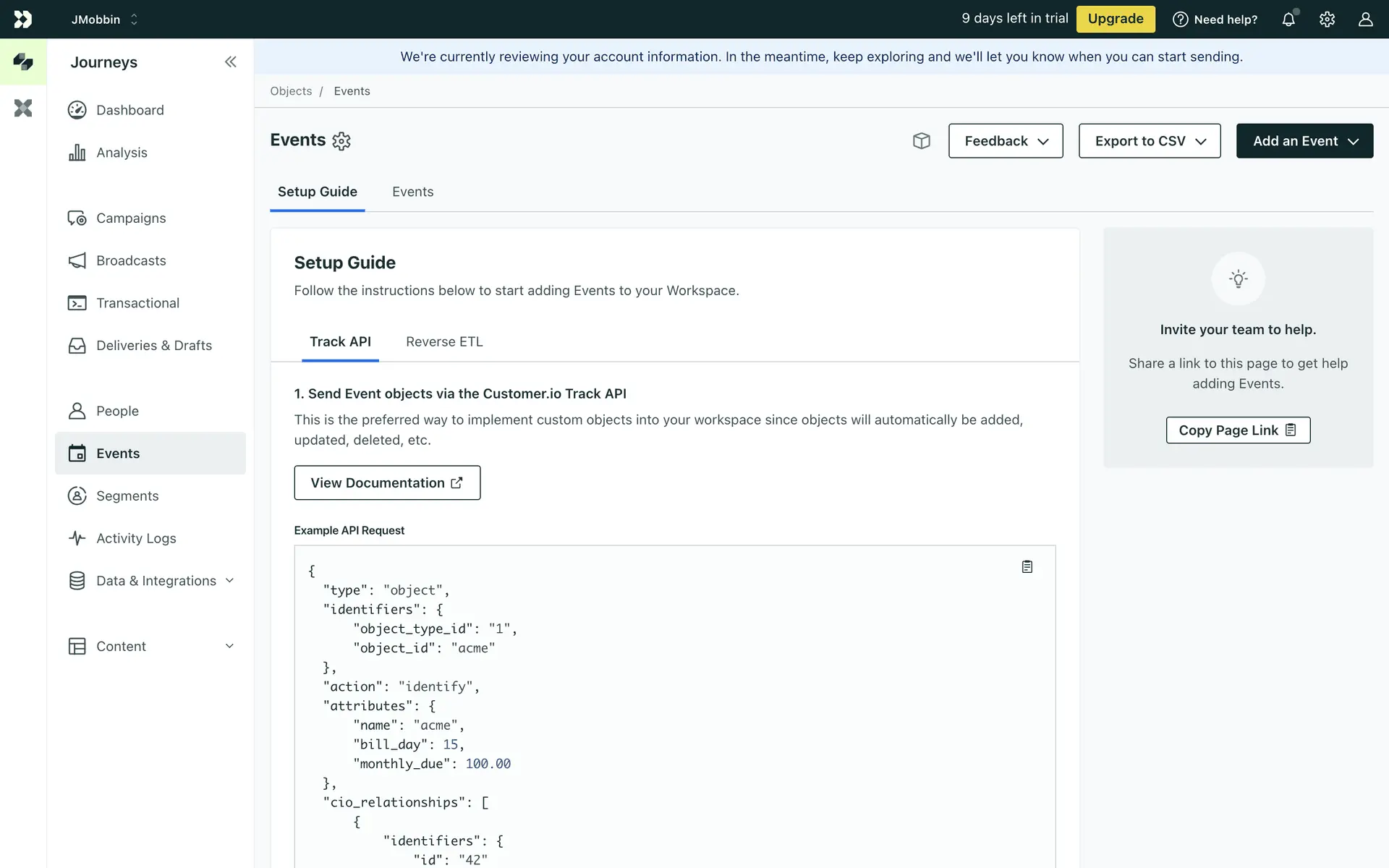Click the Copy Page Link button
This screenshot has height=868, width=1389.
[x=1237, y=430]
